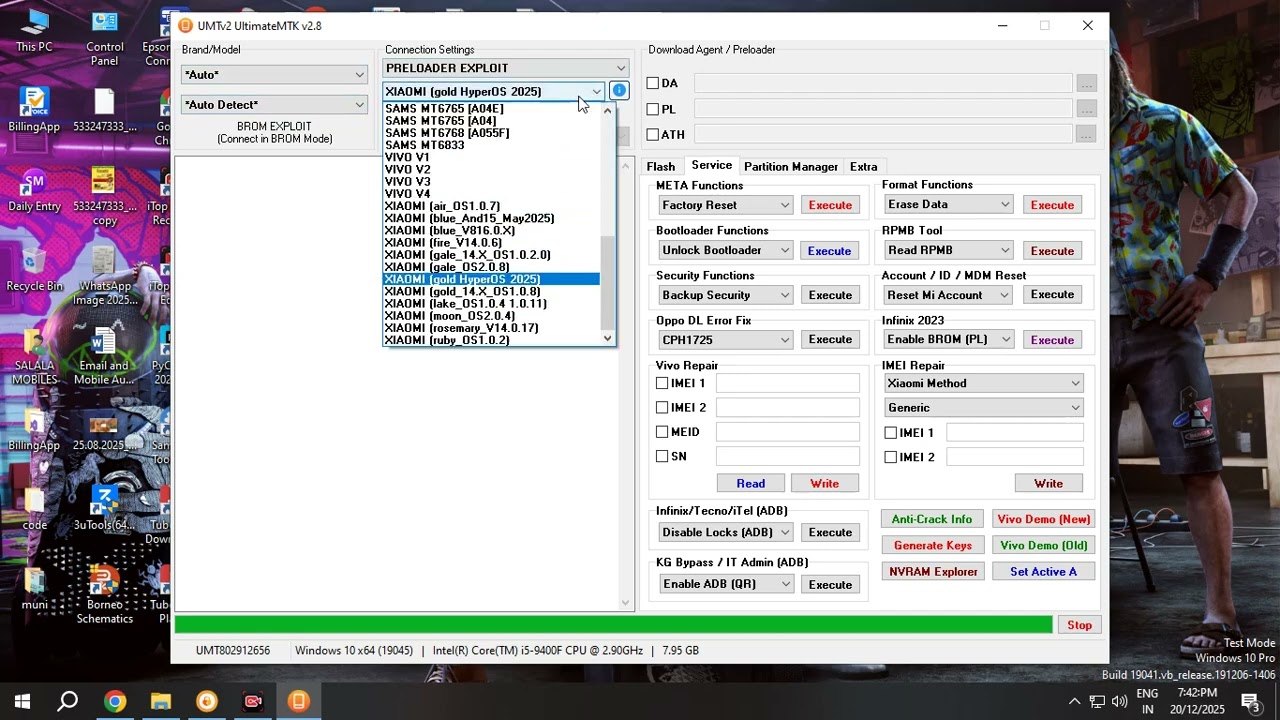The width and height of the screenshot is (1280, 720).
Task: Show hidden system tray icons
Action: 1074,701
